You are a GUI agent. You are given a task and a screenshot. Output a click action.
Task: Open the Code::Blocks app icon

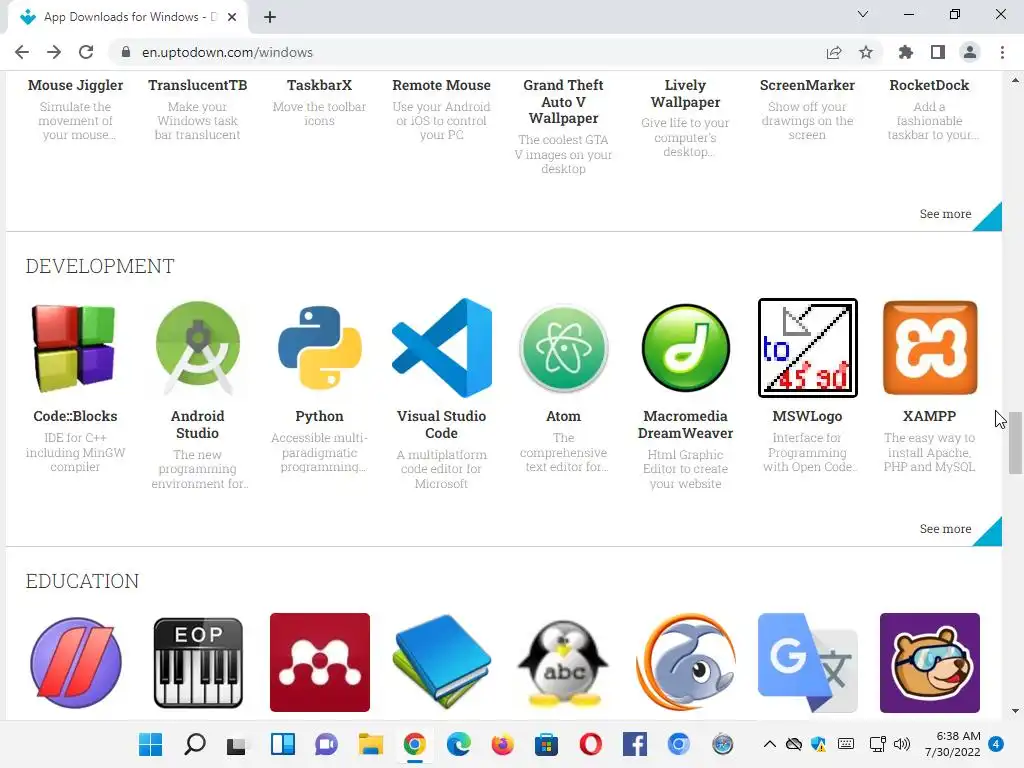pos(75,347)
